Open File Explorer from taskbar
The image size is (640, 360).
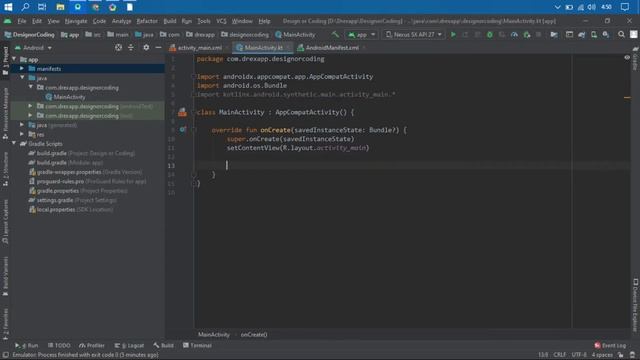60,7
